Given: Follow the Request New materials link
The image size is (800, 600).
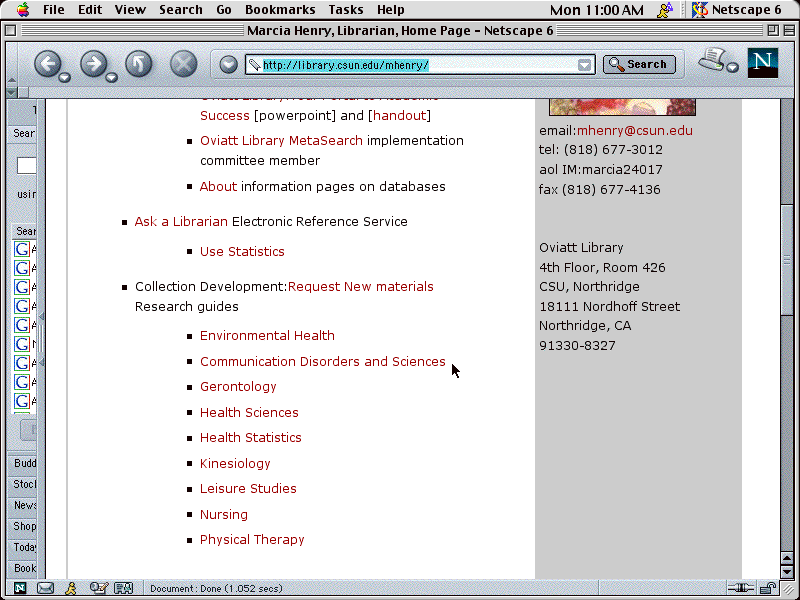Looking at the screenshot, I should tap(361, 287).
